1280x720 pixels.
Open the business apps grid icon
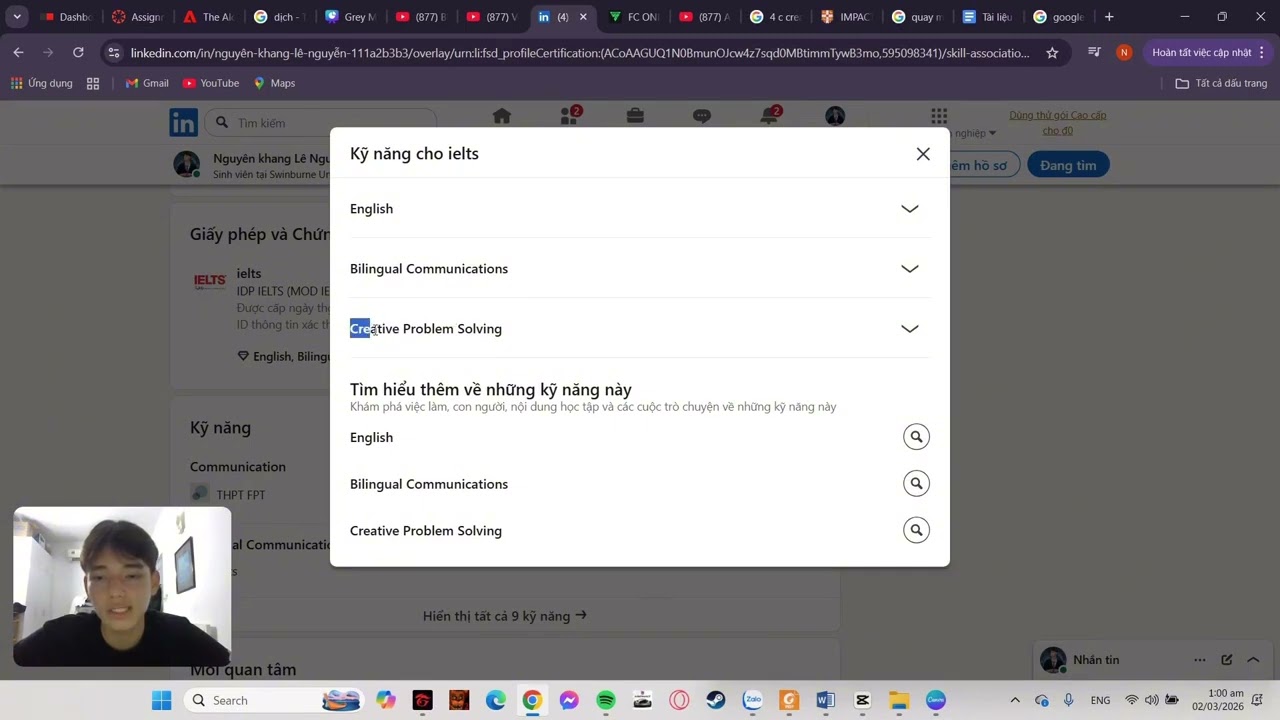point(938,116)
